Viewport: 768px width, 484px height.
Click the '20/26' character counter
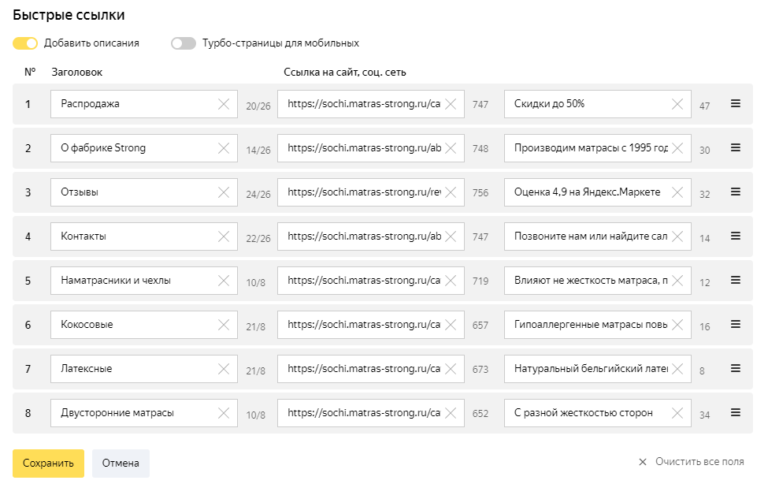(x=258, y=106)
